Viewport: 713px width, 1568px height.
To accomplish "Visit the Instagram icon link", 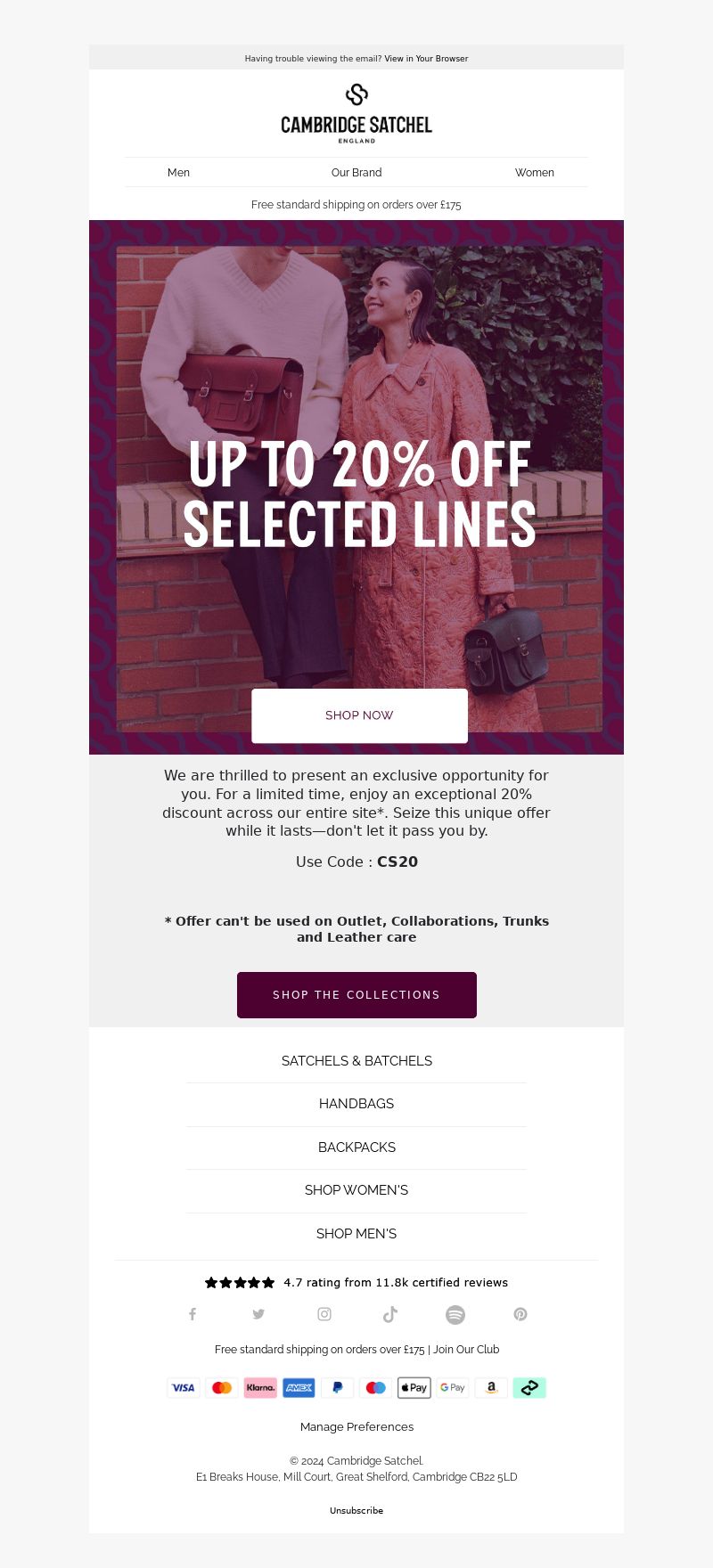I will click(324, 1314).
